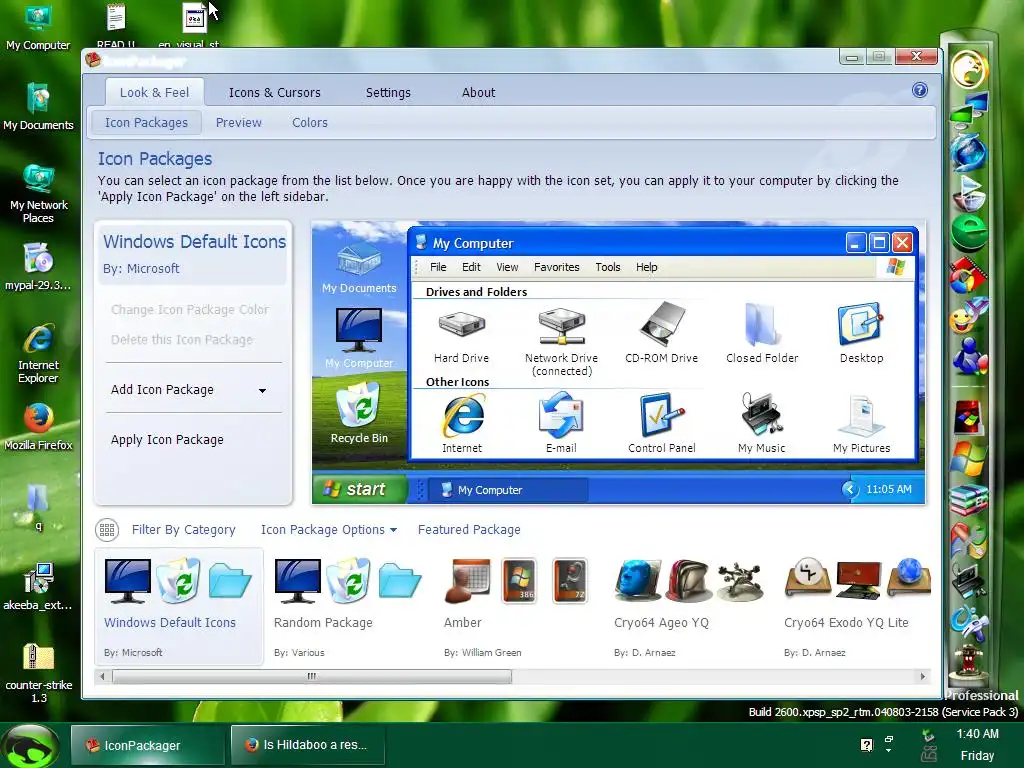Click Add Icon Package label
The height and width of the screenshot is (768, 1024).
coord(162,389)
